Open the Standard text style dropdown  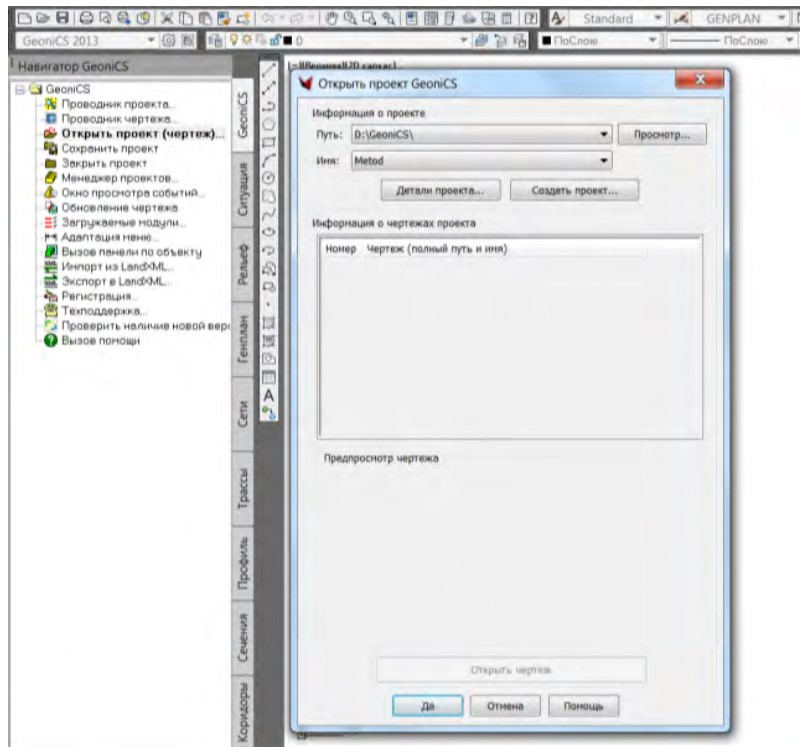[658, 19]
